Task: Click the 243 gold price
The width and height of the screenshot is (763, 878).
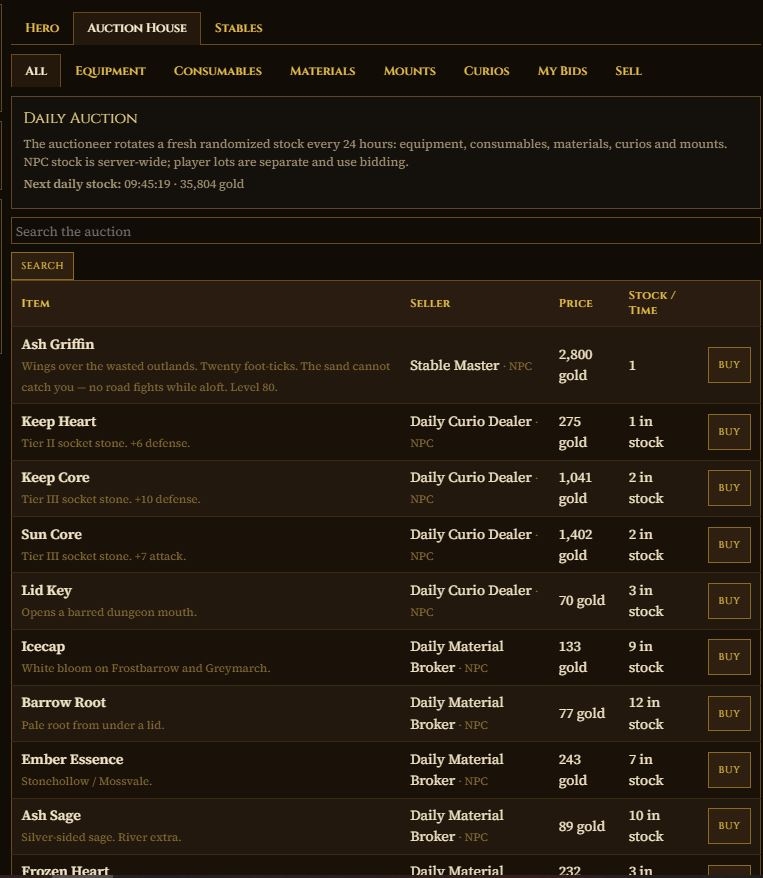Action: pos(573,770)
